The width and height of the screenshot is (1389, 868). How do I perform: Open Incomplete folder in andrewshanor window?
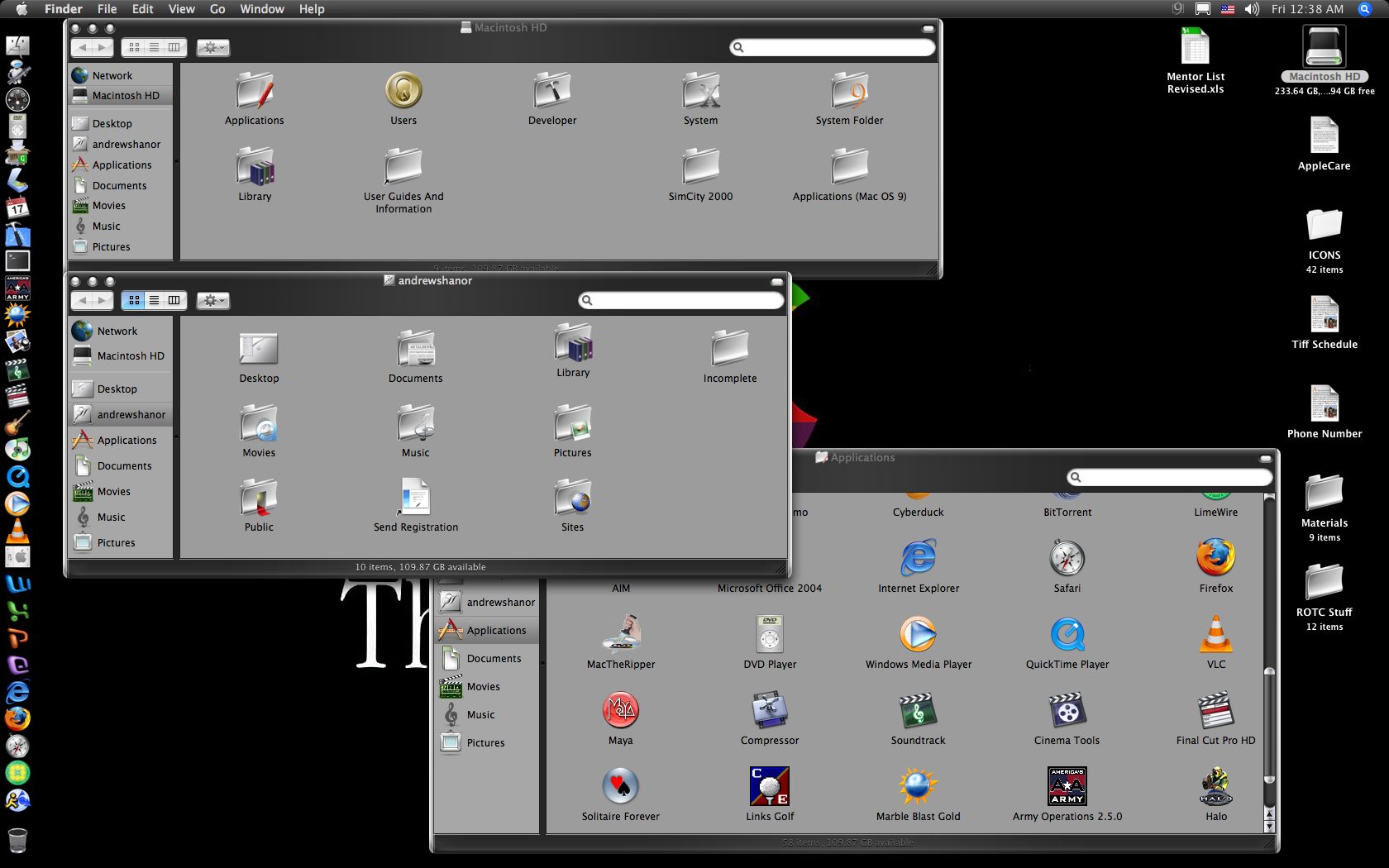(x=730, y=348)
